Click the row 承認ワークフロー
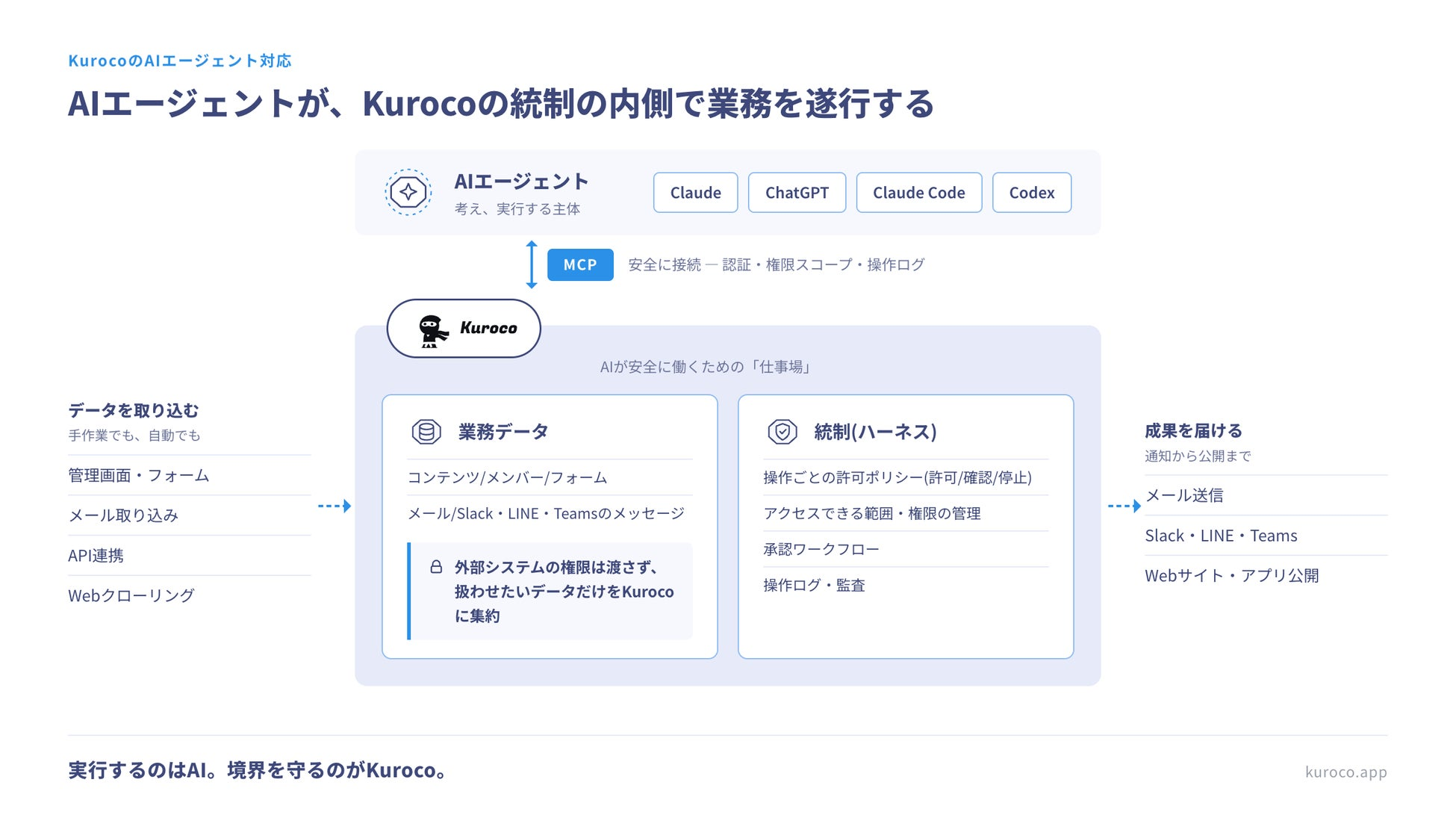Viewport: 1456px width, 815px height. click(x=906, y=549)
